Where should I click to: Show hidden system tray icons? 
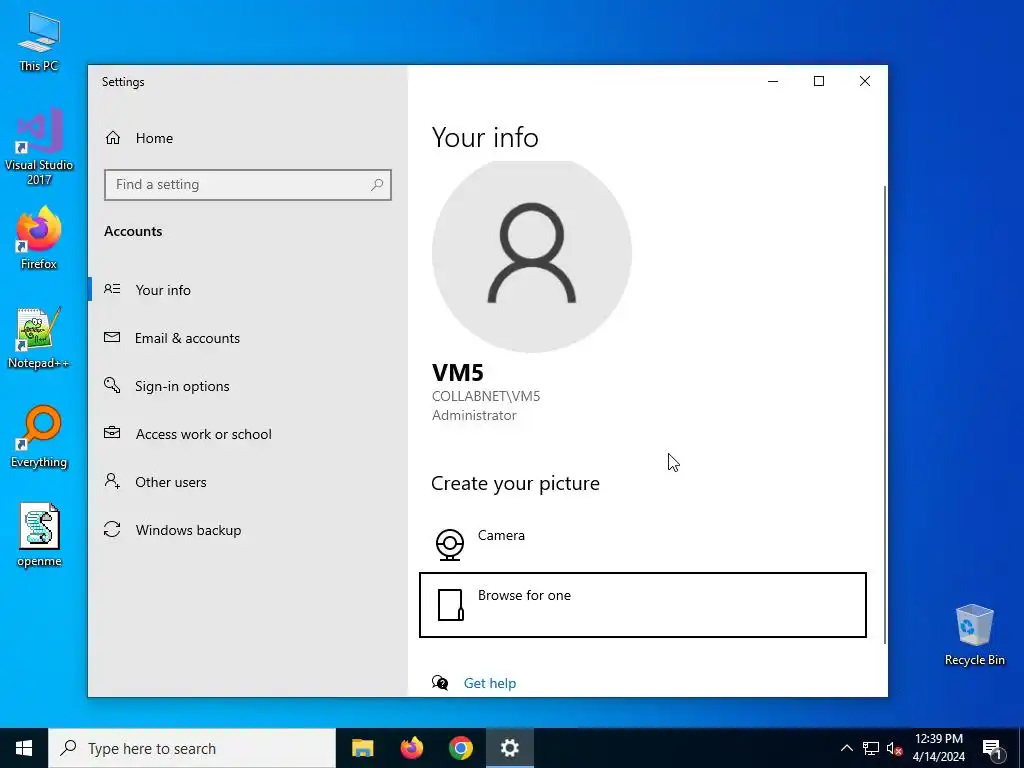click(846, 748)
